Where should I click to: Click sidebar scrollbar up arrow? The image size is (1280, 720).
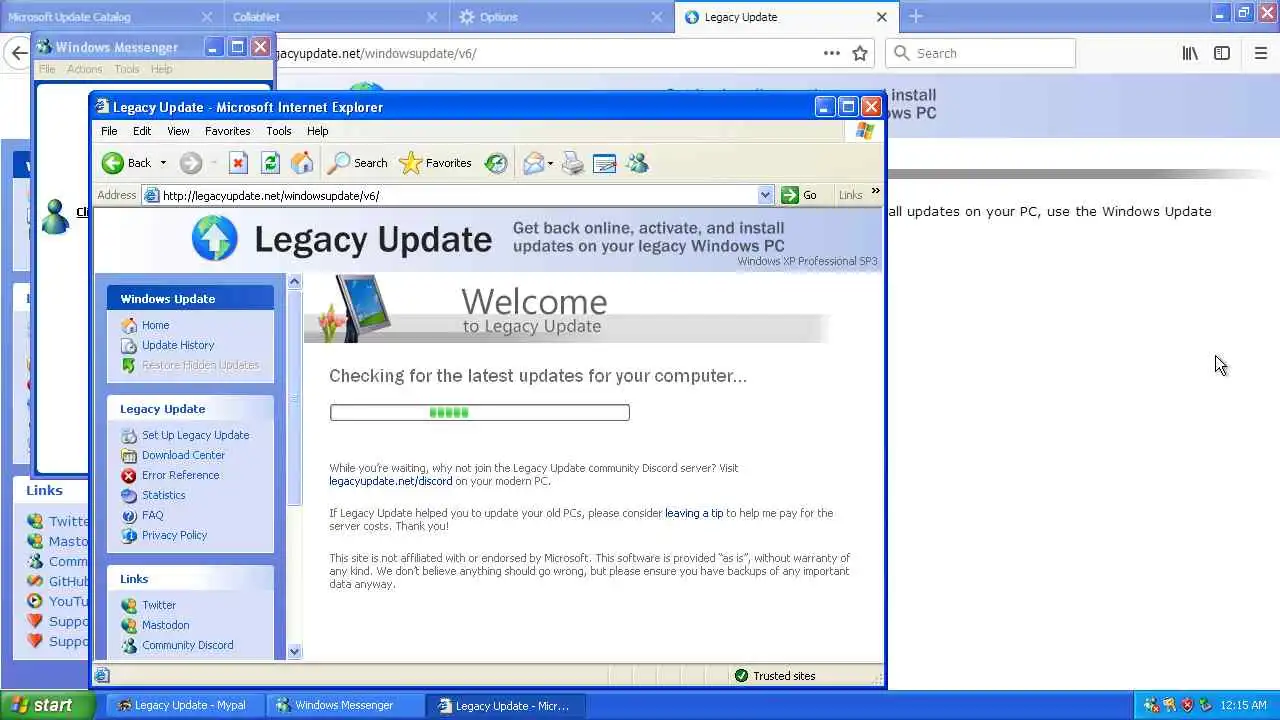click(294, 282)
